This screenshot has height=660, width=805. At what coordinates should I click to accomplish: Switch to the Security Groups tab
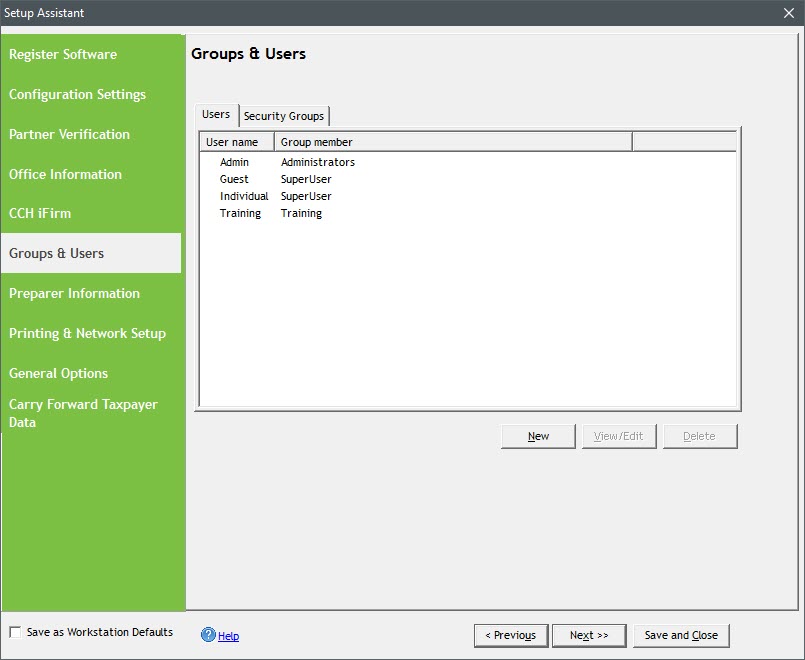284,116
